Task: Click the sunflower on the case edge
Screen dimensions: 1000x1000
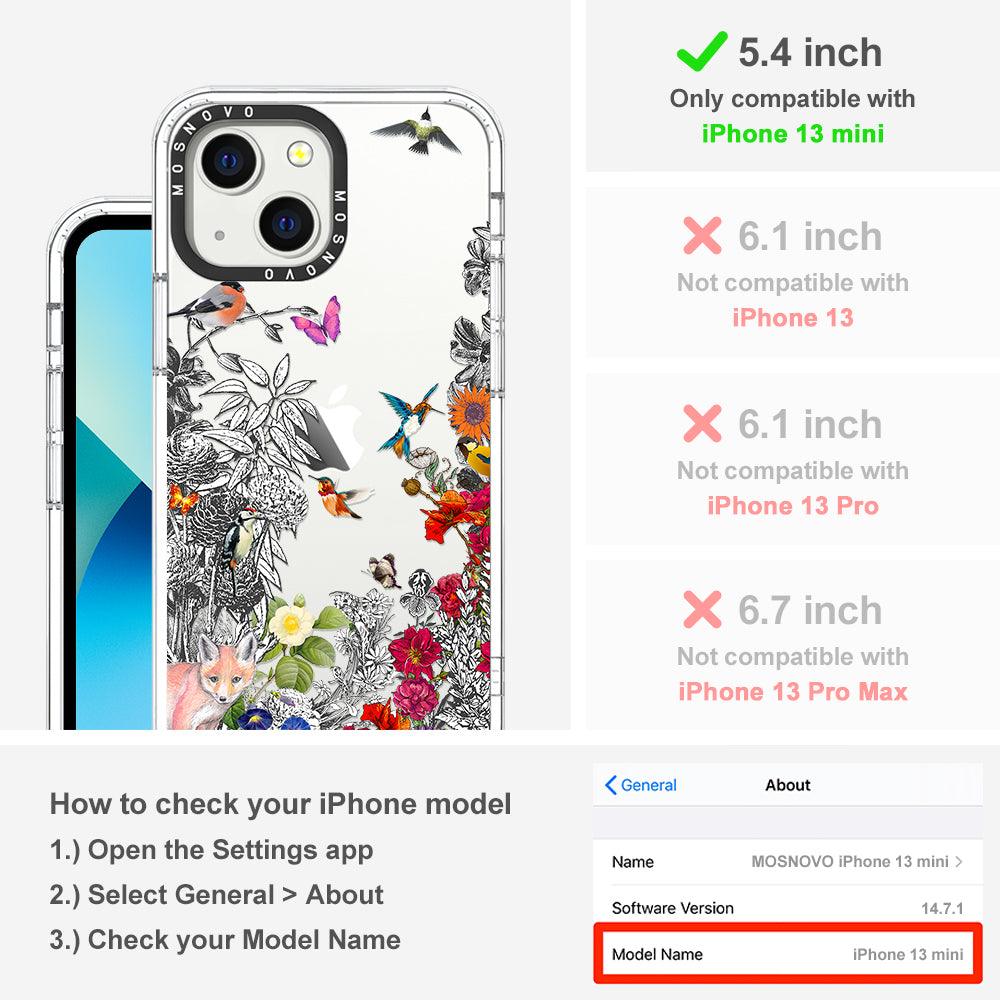Action: [x=469, y=411]
